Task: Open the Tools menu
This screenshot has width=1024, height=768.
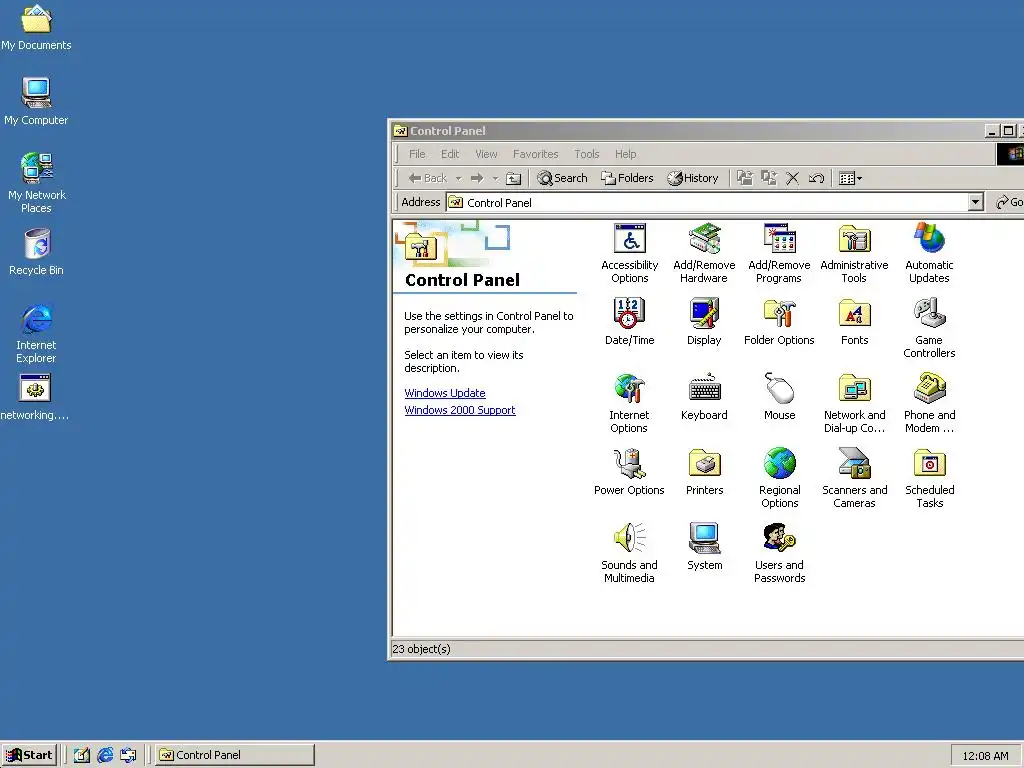Action: (x=586, y=154)
